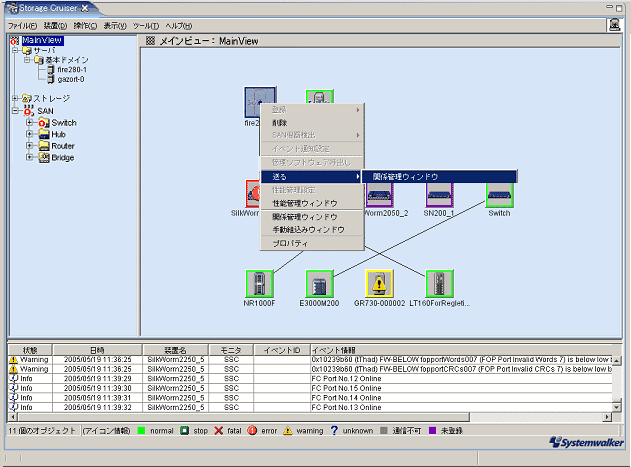Click the SAN error icon in tree

pyautogui.click(x=29, y=111)
